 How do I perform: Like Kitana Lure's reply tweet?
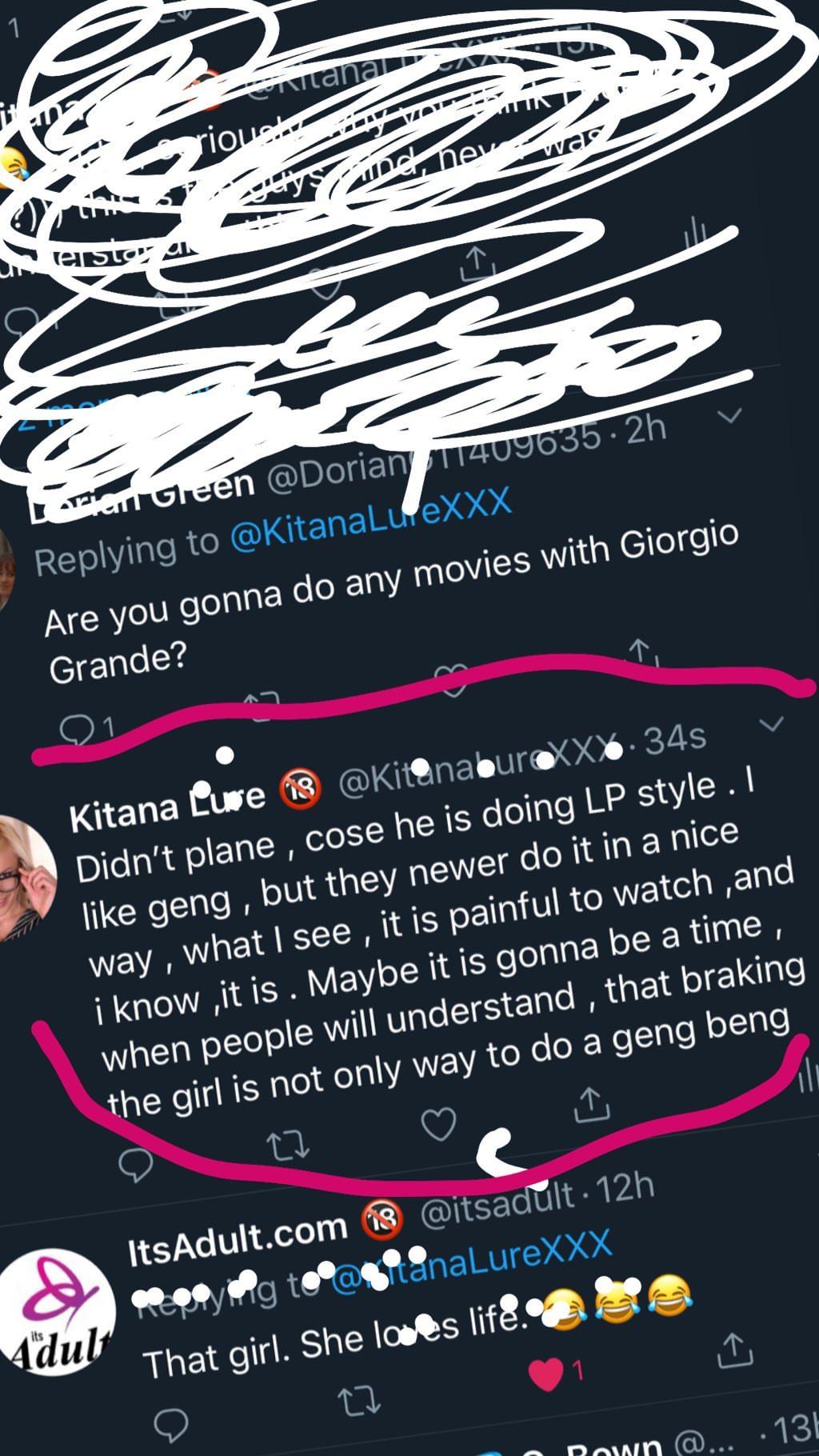[438, 1123]
